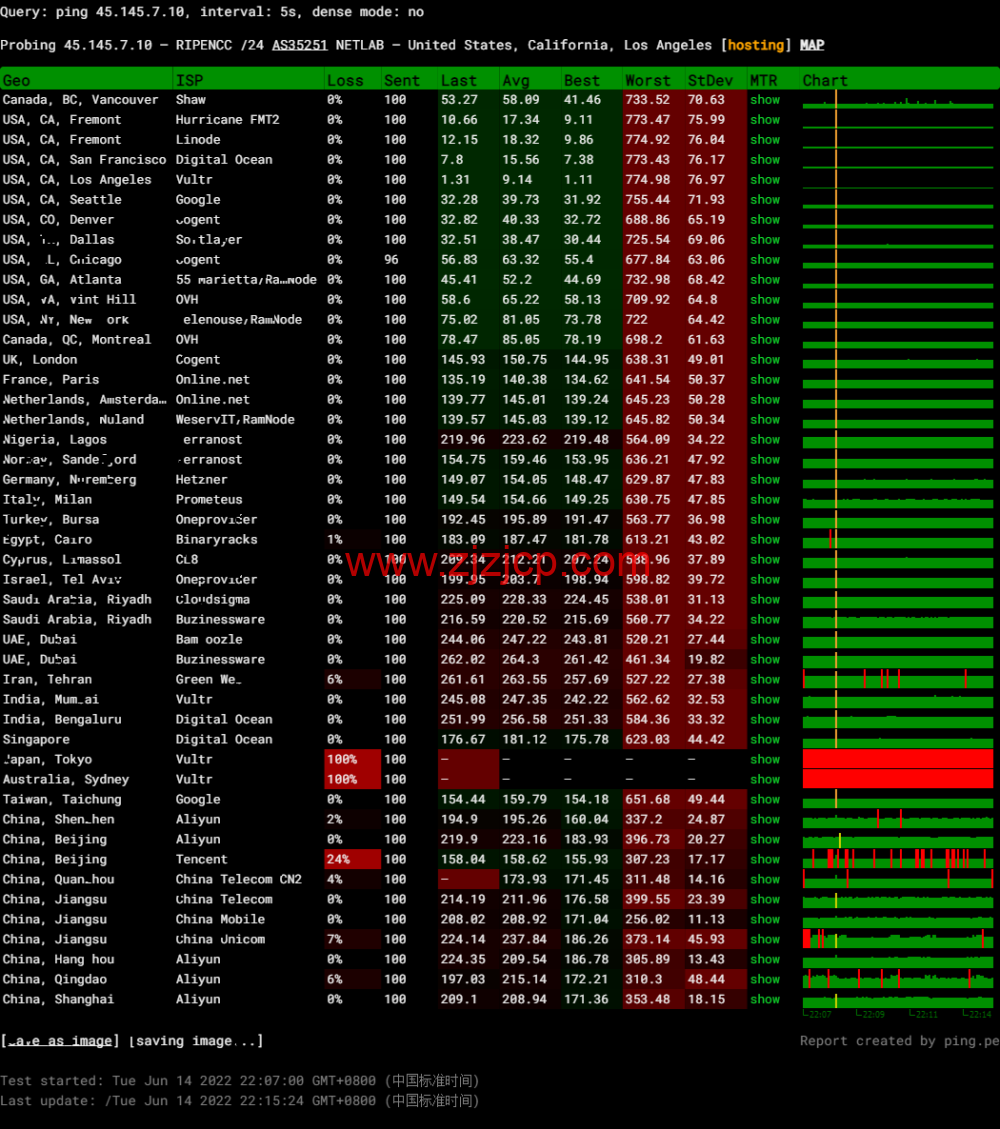Screen dimensions: 1000x1129
Task: Click the Geo column header
Action: click(17, 80)
